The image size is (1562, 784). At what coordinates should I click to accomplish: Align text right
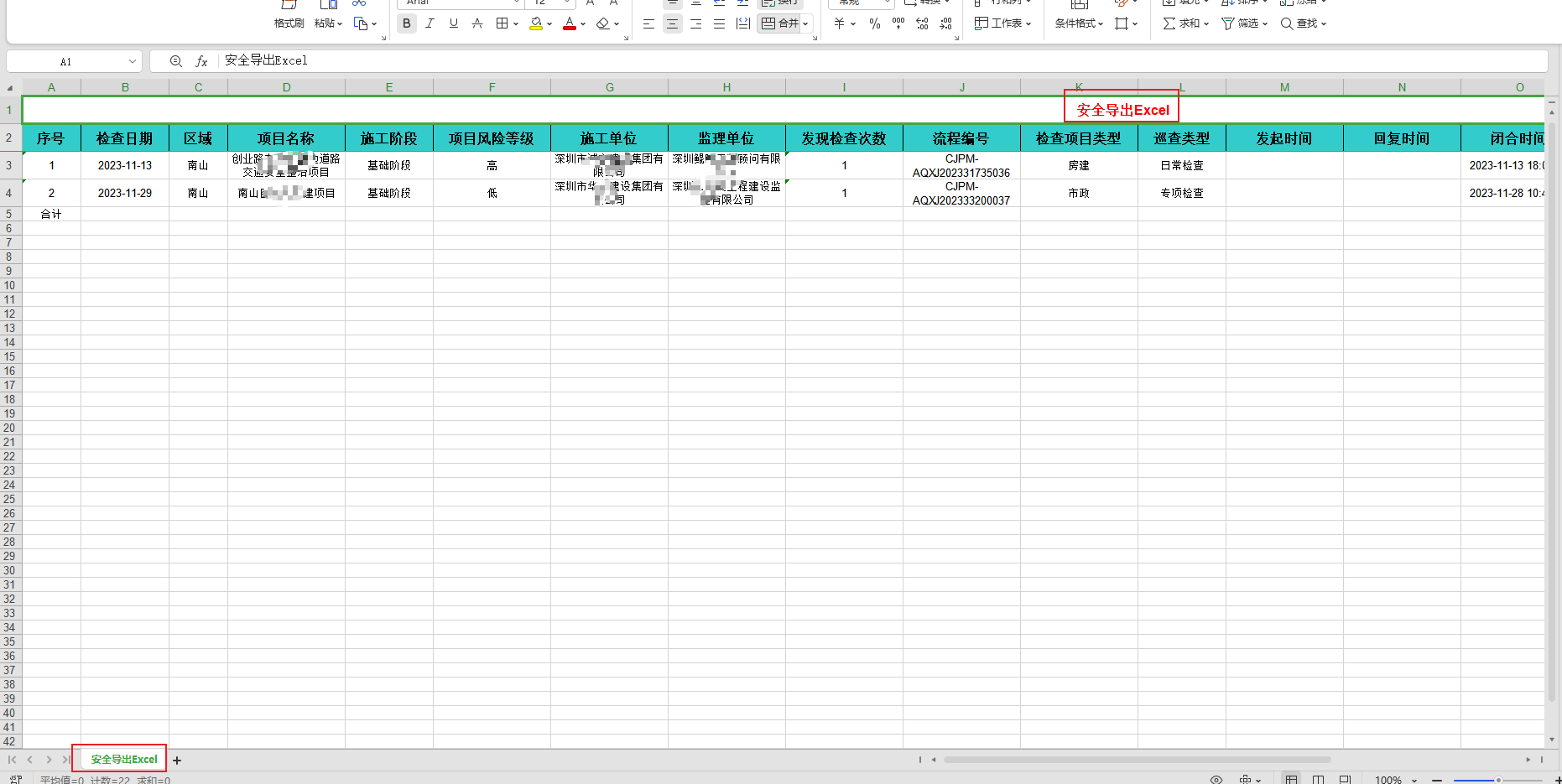tap(695, 23)
